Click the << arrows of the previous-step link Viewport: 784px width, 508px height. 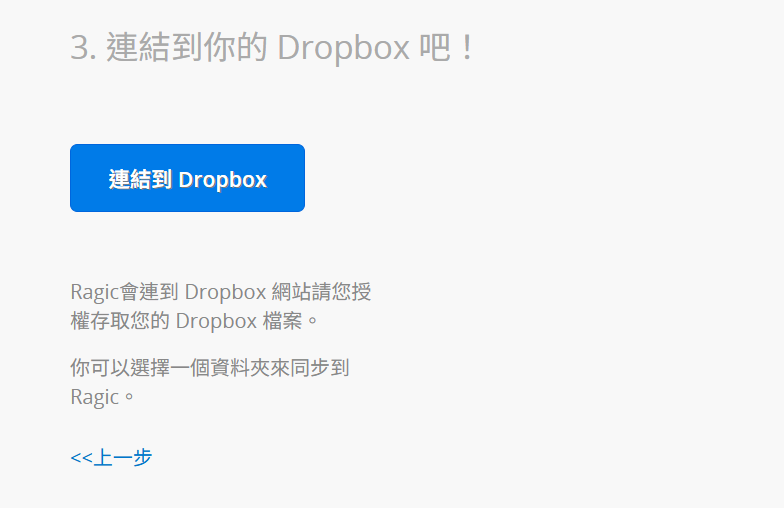82,458
